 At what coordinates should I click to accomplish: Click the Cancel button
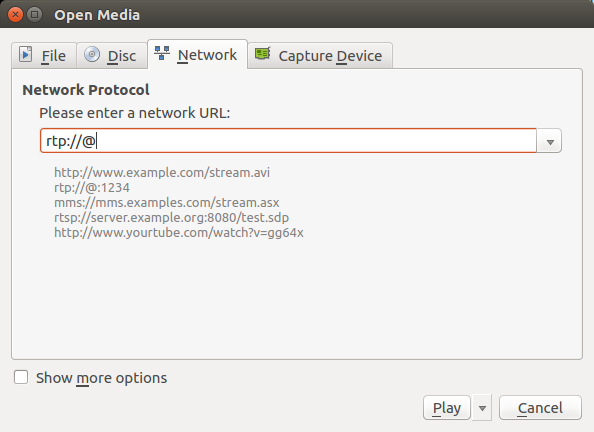(x=540, y=408)
